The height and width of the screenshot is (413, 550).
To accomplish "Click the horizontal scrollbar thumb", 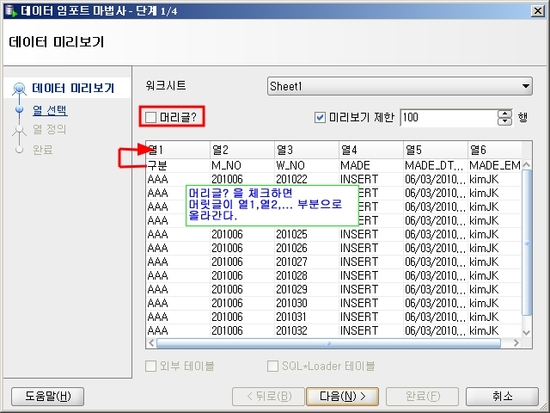I will point(329,343).
